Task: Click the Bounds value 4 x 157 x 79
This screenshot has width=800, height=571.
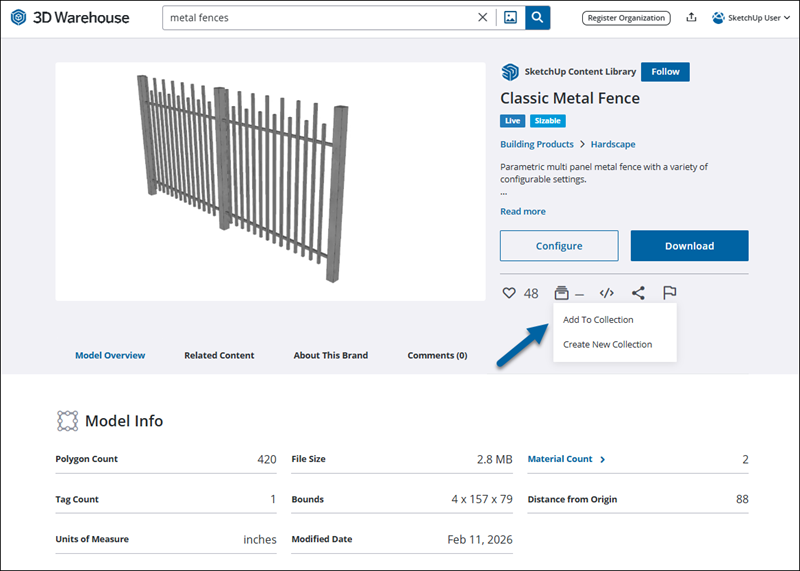Action: pos(482,499)
